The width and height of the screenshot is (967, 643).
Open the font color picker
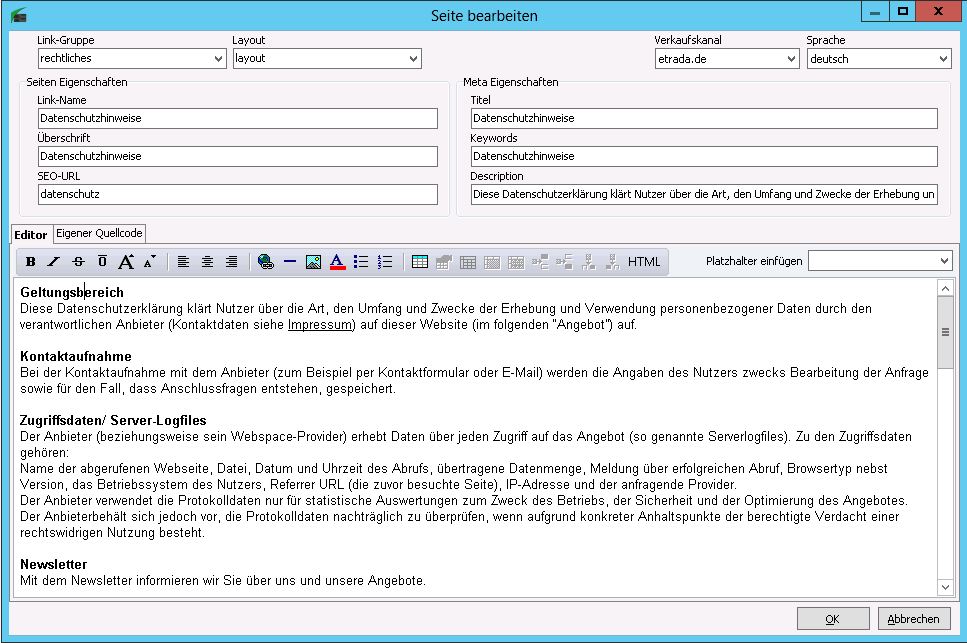click(x=337, y=262)
